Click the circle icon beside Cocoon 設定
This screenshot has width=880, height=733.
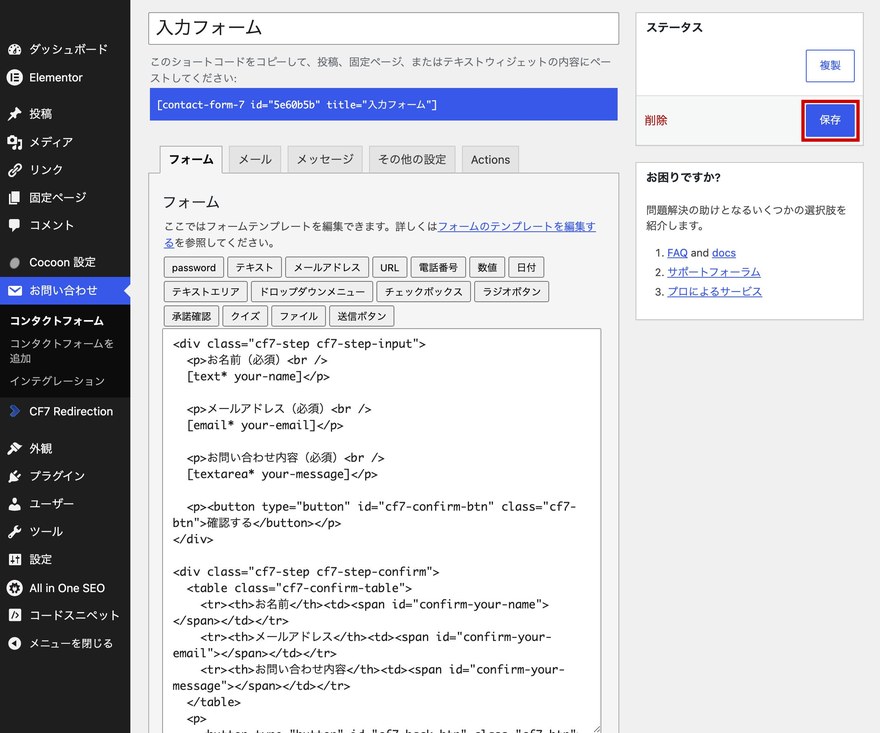(x=15, y=262)
